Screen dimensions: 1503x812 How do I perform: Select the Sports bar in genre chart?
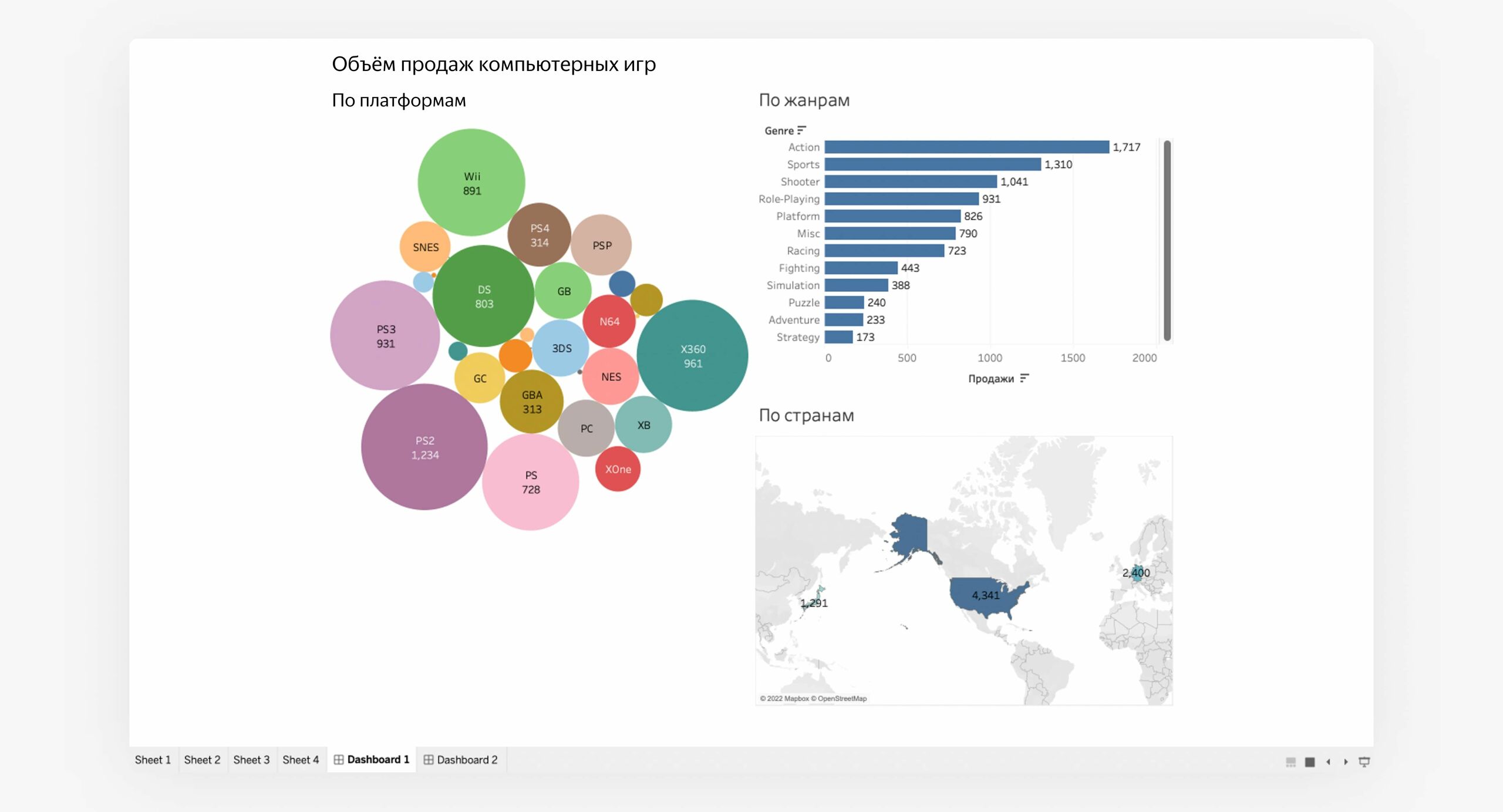[x=932, y=164]
